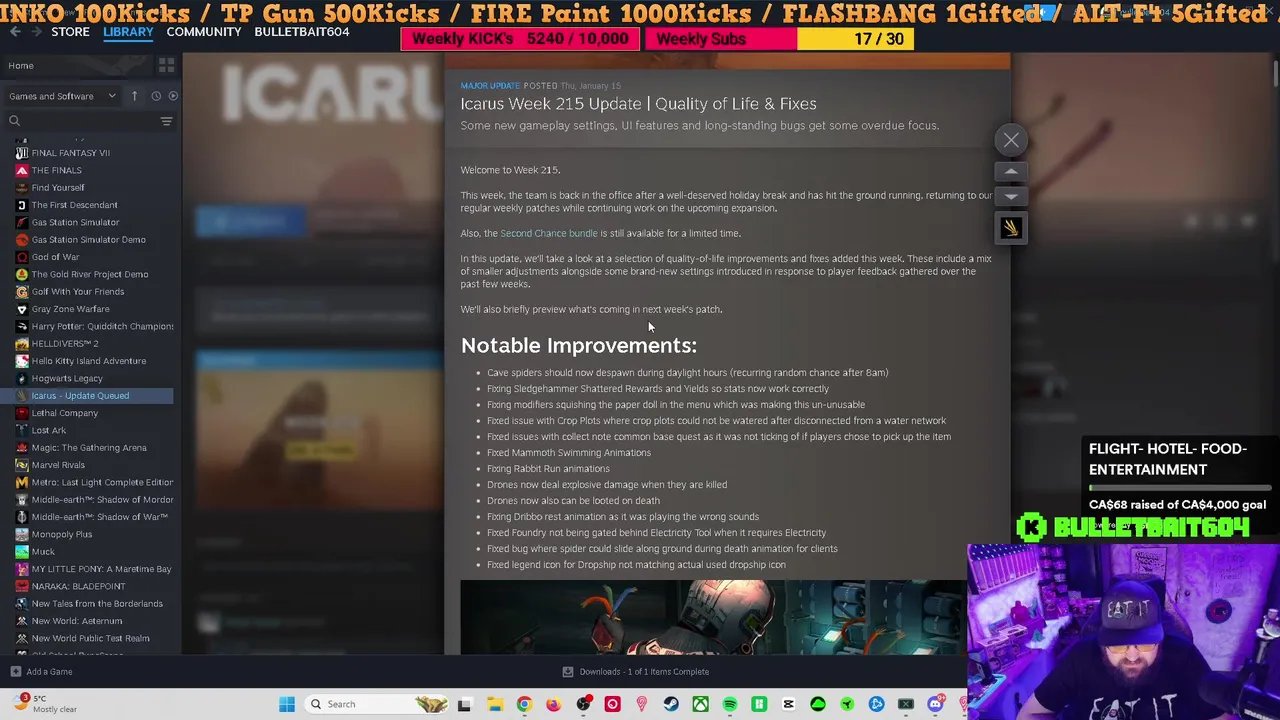Open Windows Start menu

tap(287, 704)
